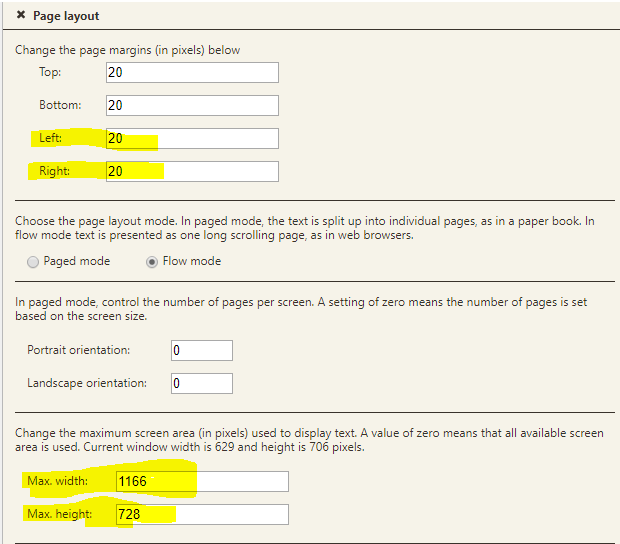Close the Page layout panel
Screen dimensions: 620x544
[x=21, y=16]
